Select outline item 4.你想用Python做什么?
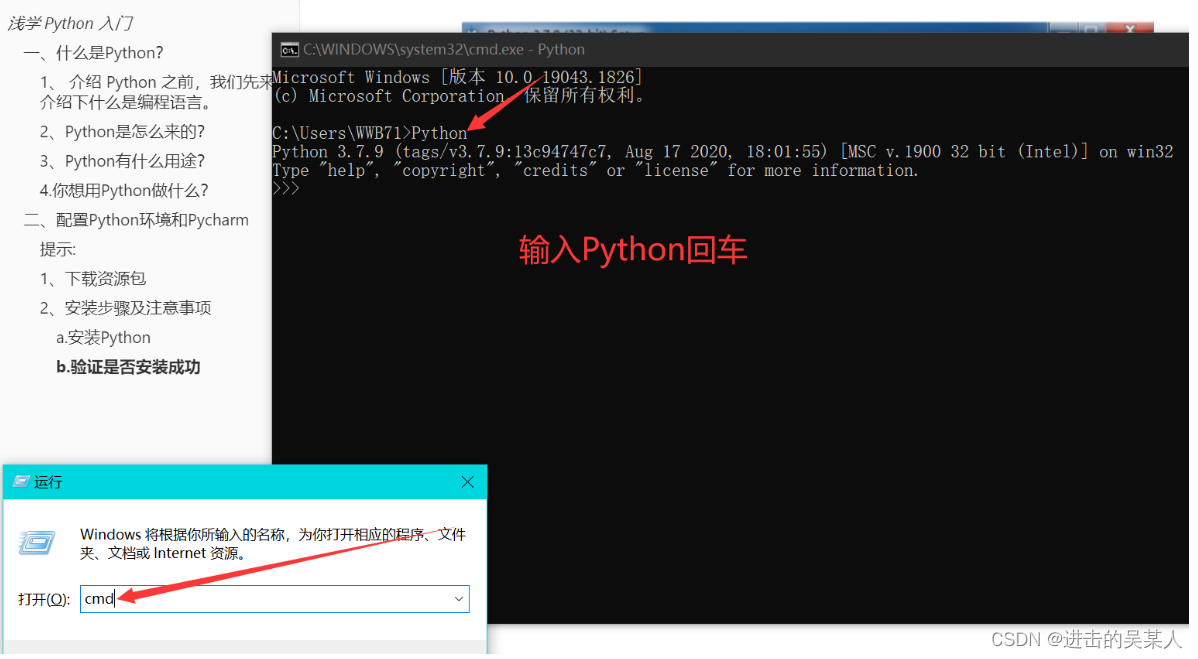Viewport: 1198px width, 659px height. click(x=124, y=191)
